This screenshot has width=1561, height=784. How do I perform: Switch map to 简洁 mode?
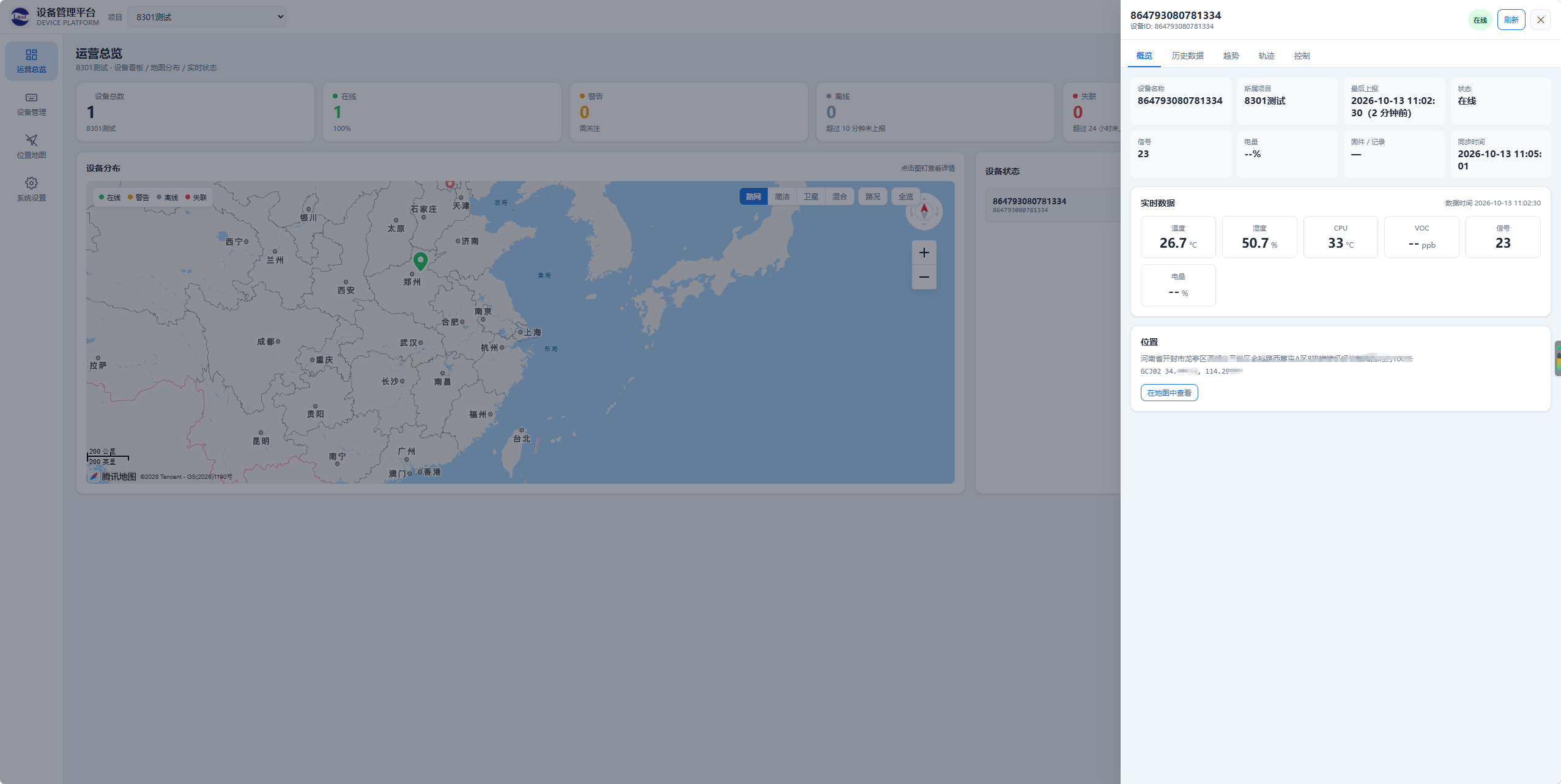pos(782,196)
